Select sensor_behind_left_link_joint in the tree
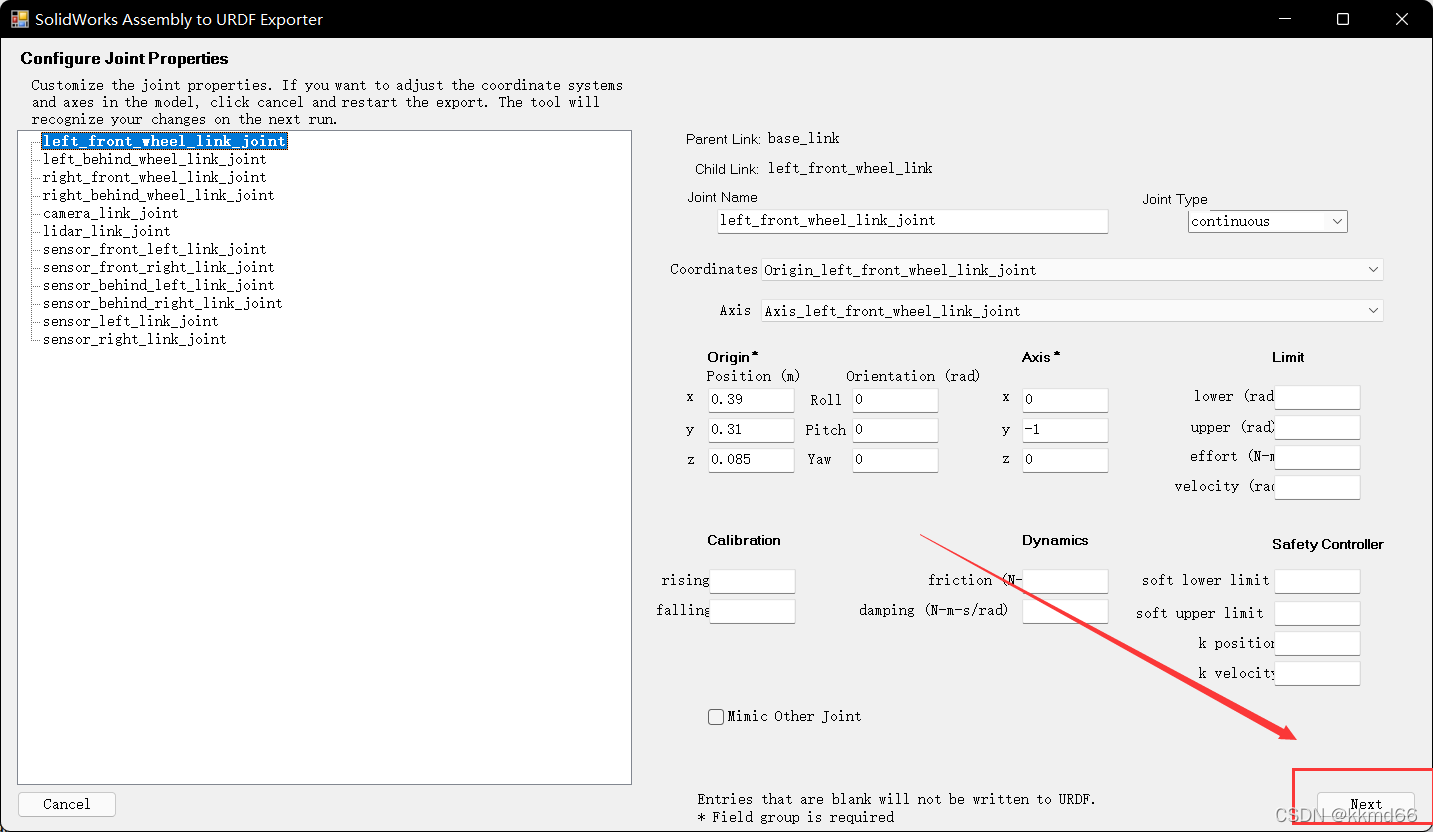The image size is (1433, 832). [158, 285]
